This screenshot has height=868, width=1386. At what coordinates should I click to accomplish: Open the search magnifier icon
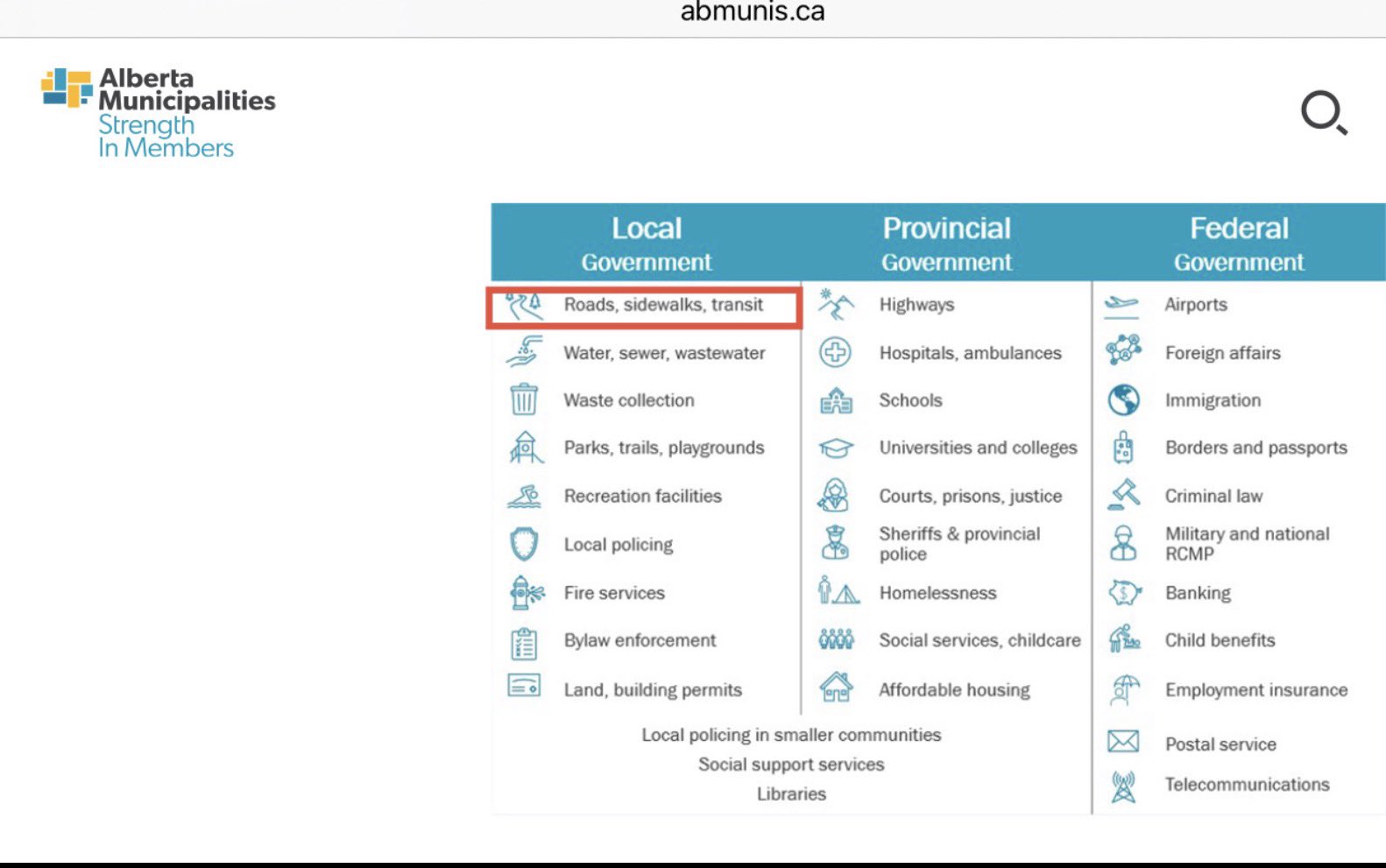pyautogui.click(x=1324, y=113)
